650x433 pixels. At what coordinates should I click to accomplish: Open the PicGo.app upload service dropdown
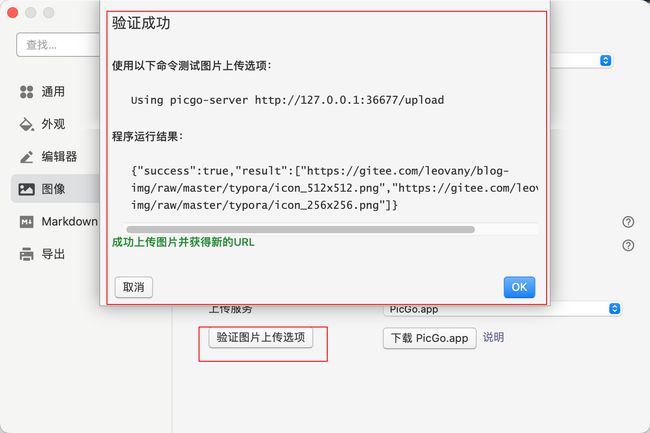(x=502, y=309)
